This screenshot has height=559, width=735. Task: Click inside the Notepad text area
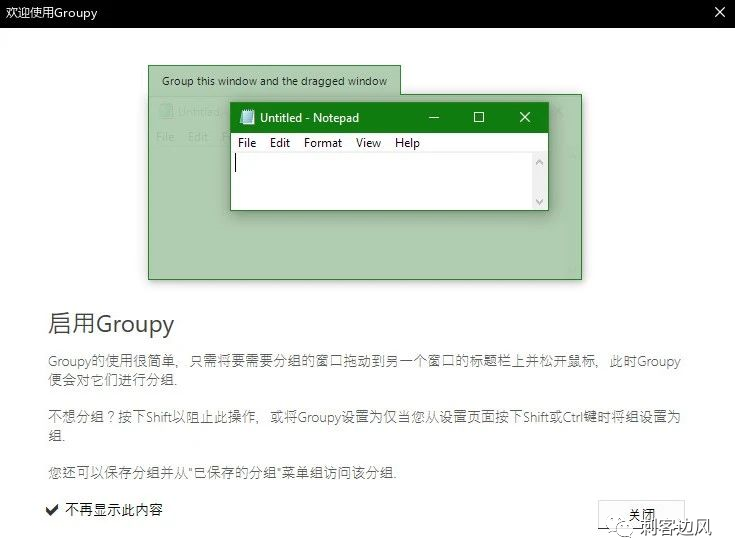point(383,181)
